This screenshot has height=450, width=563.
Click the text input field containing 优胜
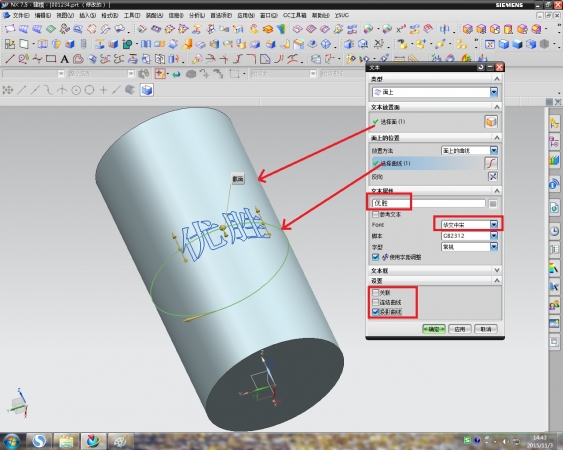point(429,204)
